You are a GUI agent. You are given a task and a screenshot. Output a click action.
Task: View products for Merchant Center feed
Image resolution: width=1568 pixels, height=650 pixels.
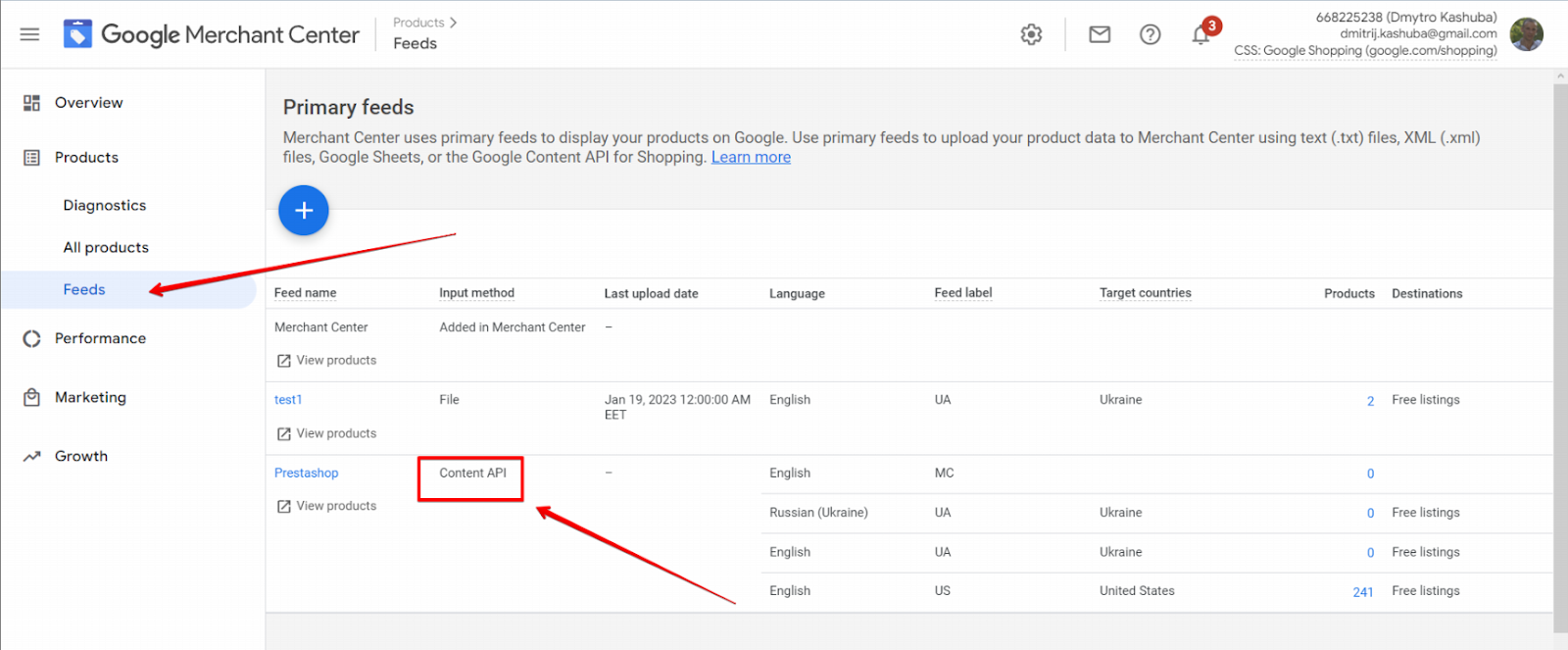pyautogui.click(x=336, y=361)
